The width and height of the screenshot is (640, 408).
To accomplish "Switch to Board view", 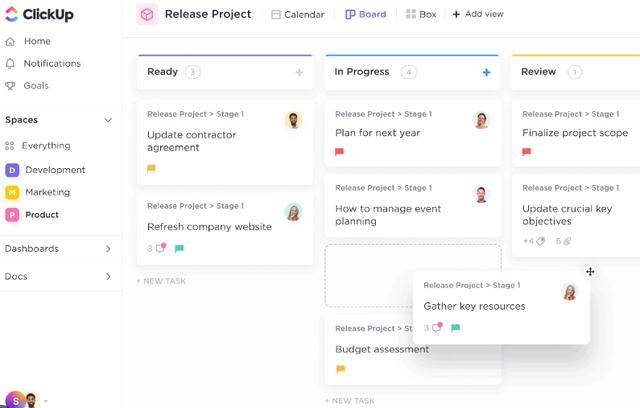I will point(366,14).
